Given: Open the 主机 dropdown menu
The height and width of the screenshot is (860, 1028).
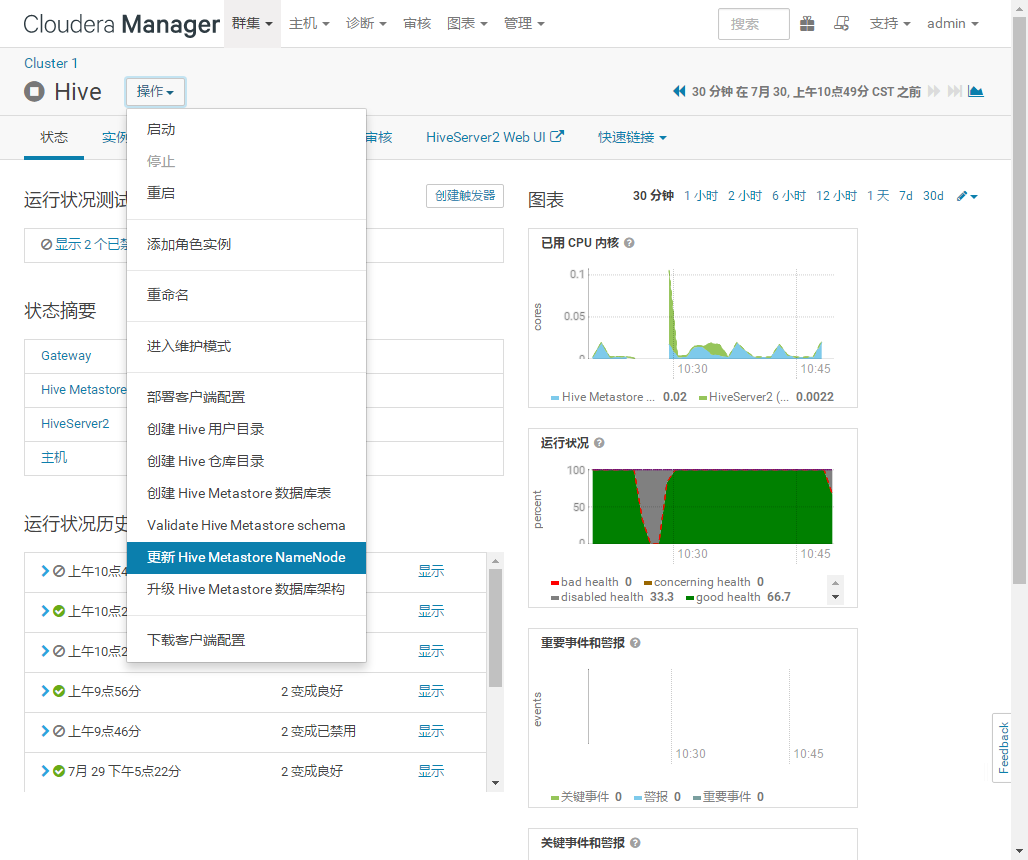Looking at the screenshot, I should point(309,24).
